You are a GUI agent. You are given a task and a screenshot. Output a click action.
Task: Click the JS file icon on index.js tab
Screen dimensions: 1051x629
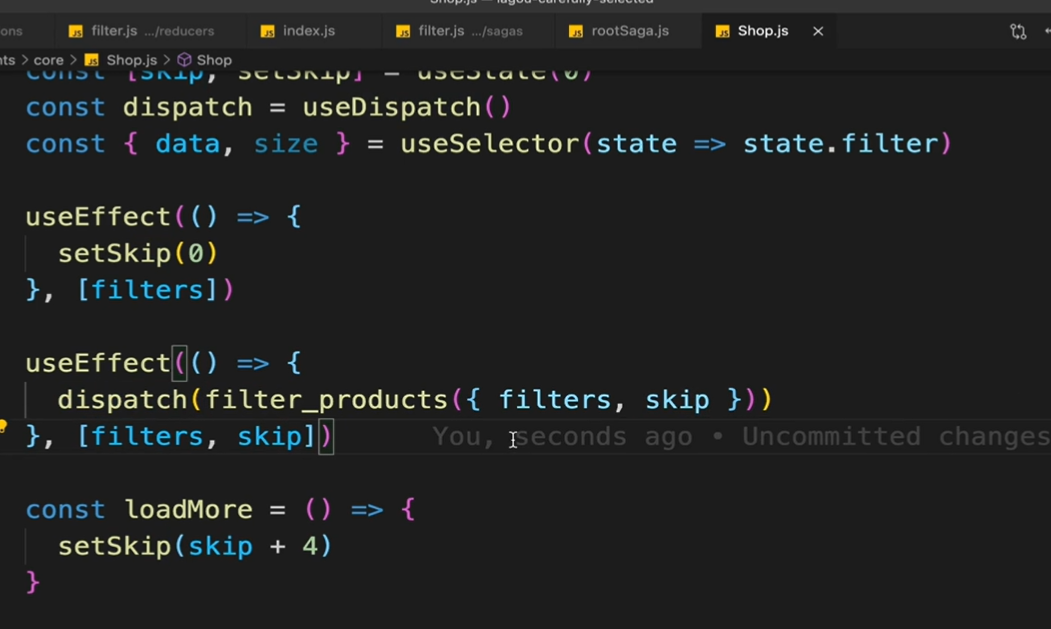tap(267, 32)
